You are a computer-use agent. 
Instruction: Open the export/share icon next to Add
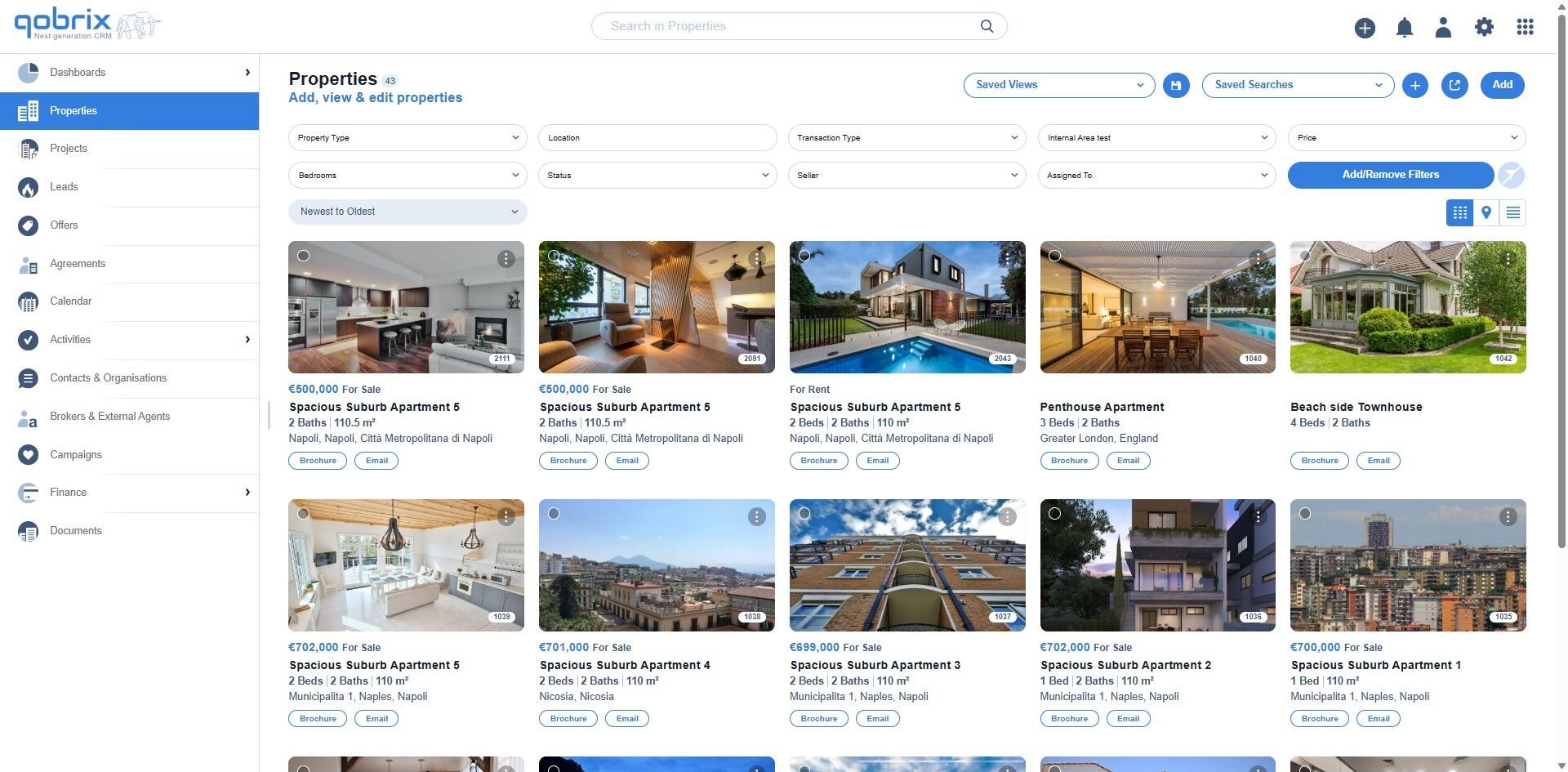click(1454, 85)
